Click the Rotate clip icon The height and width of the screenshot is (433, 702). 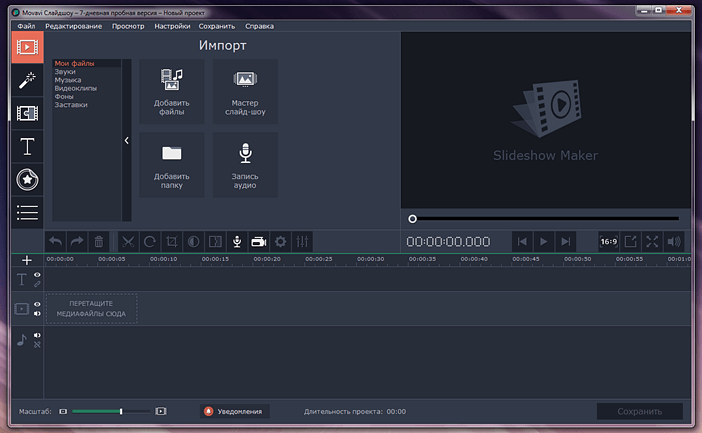[150, 242]
